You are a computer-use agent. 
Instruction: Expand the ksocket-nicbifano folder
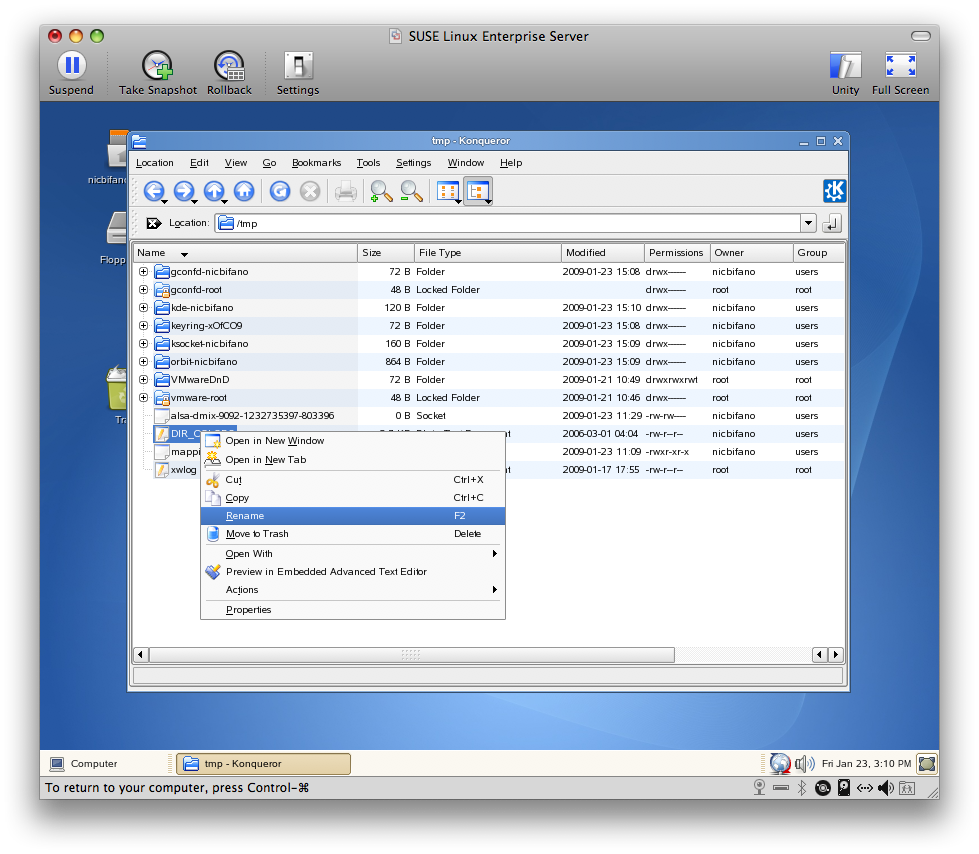pyautogui.click(x=144, y=343)
